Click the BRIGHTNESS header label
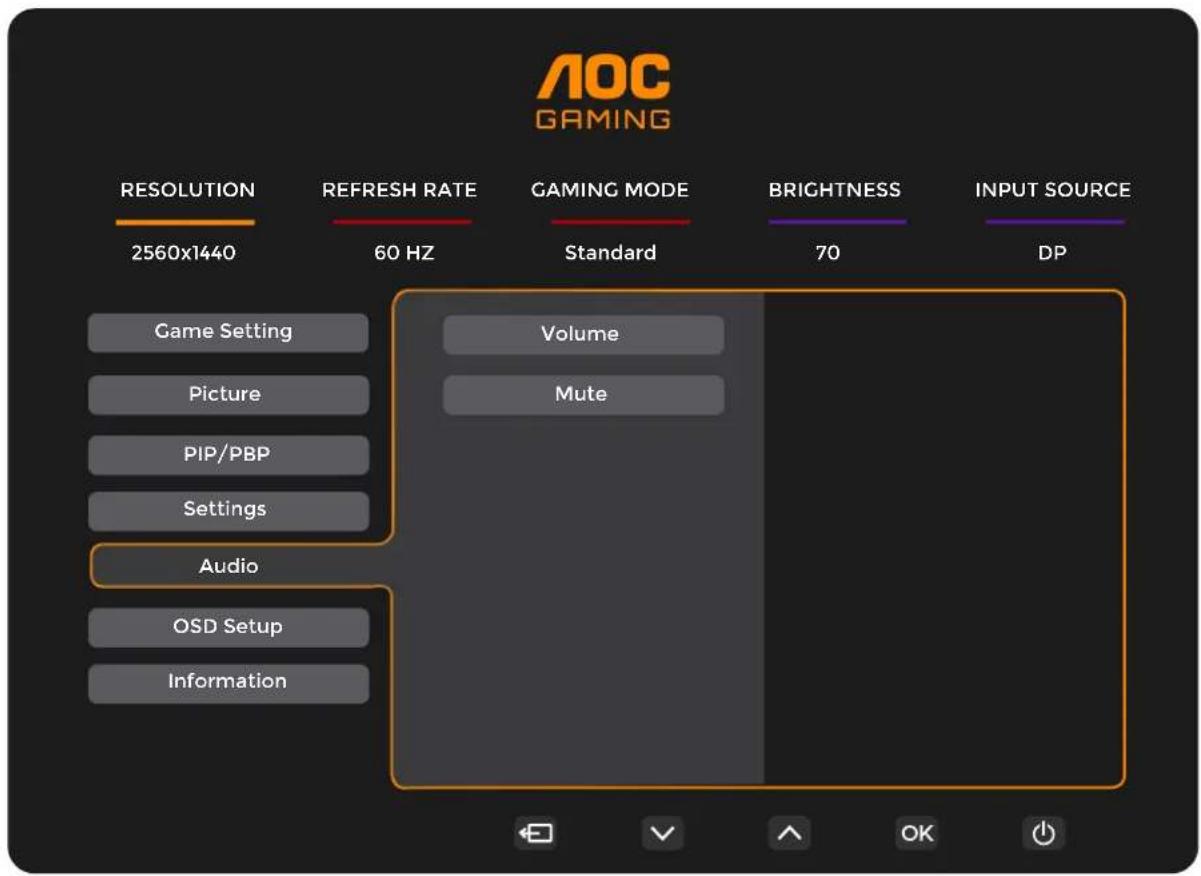The image size is (1201, 876). click(x=834, y=190)
